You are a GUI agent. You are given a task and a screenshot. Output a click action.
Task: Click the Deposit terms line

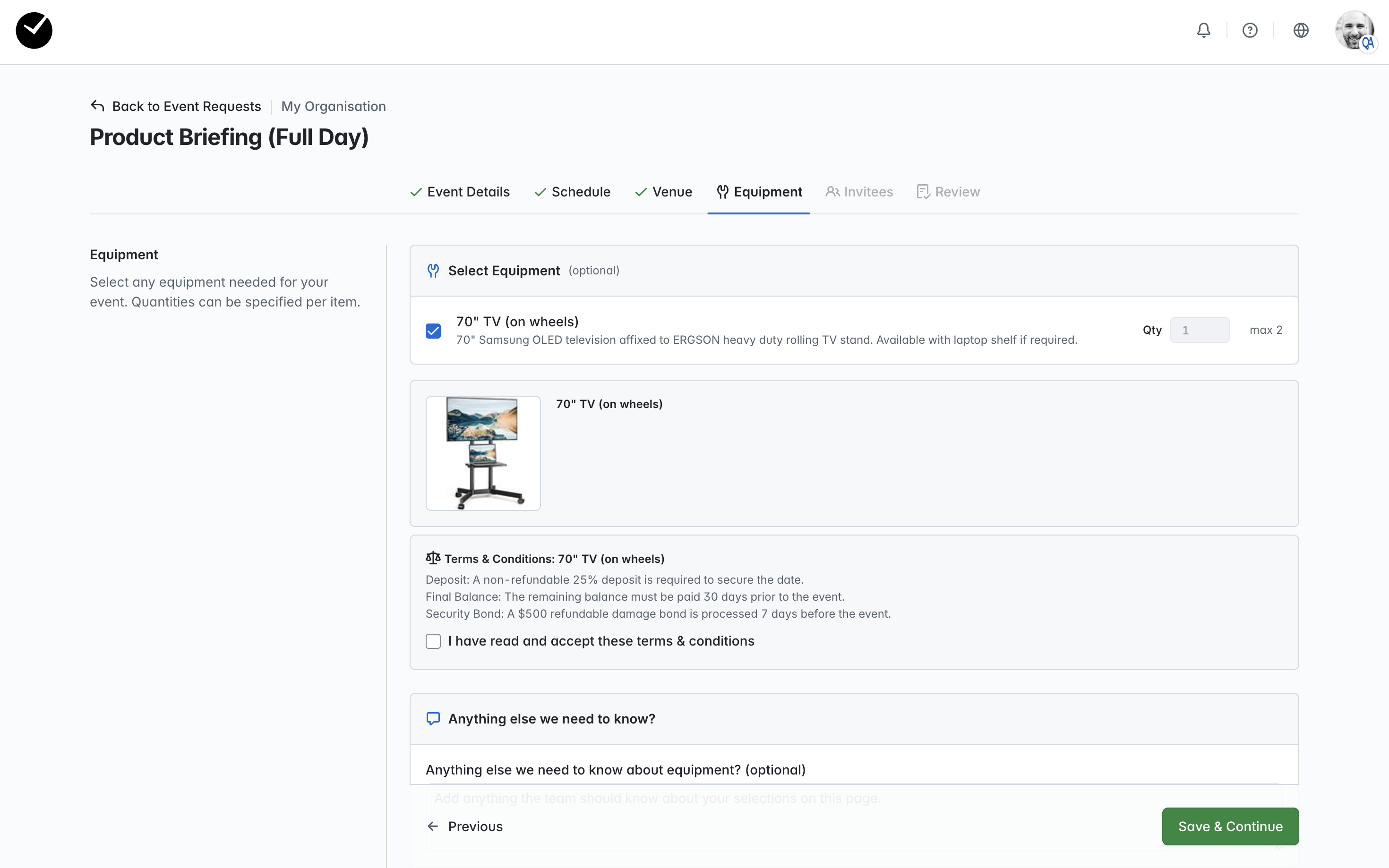[x=614, y=580]
